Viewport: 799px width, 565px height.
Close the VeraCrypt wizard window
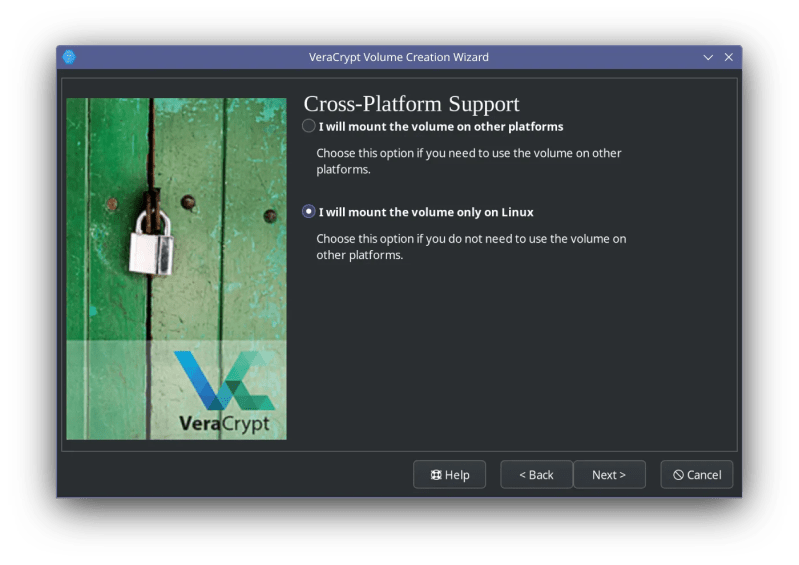tap(729, 57)
